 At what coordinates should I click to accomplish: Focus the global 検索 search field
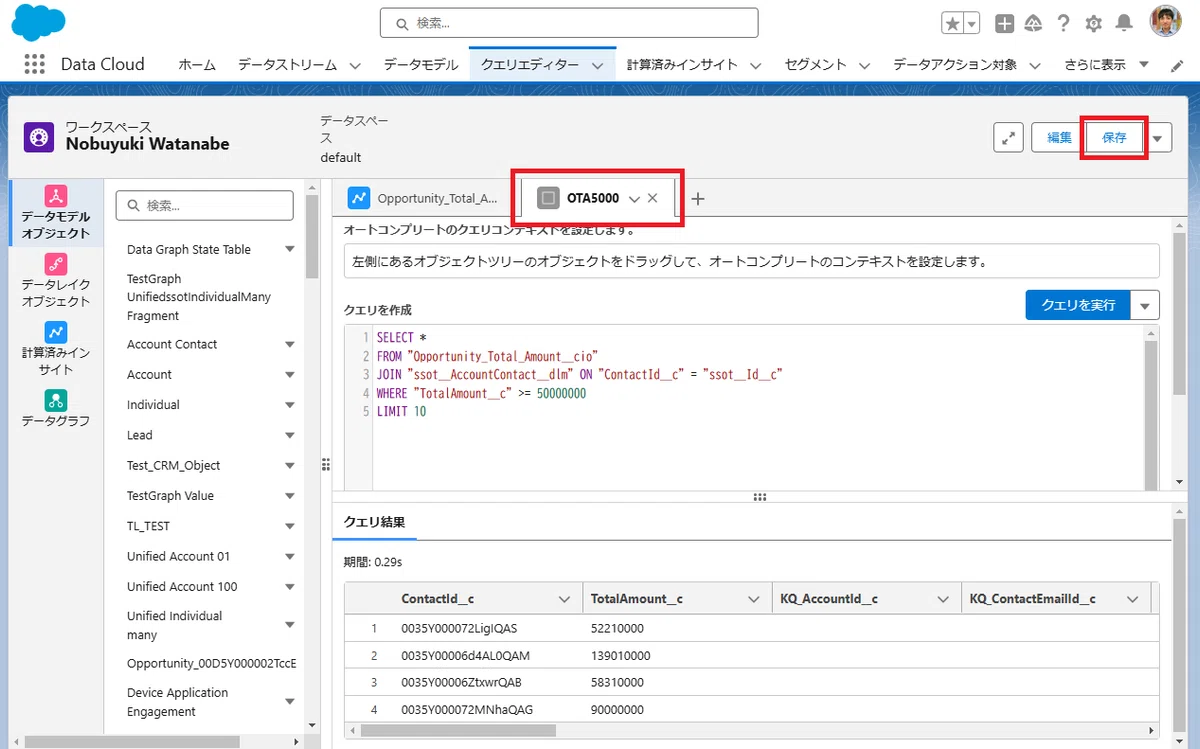[x=569, y=23]
